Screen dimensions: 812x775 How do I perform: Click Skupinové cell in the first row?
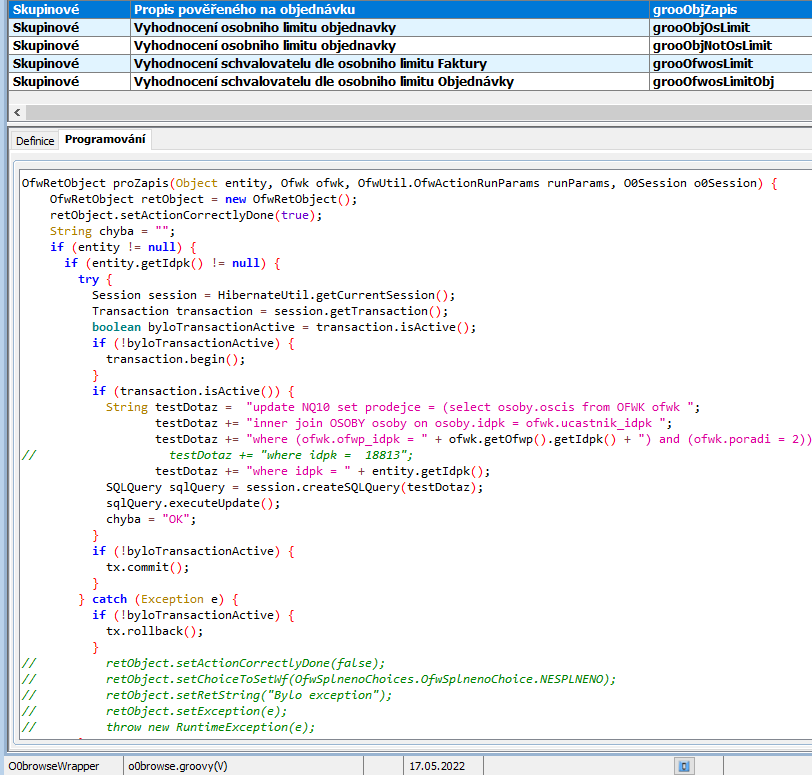click(x=46, y=9)
